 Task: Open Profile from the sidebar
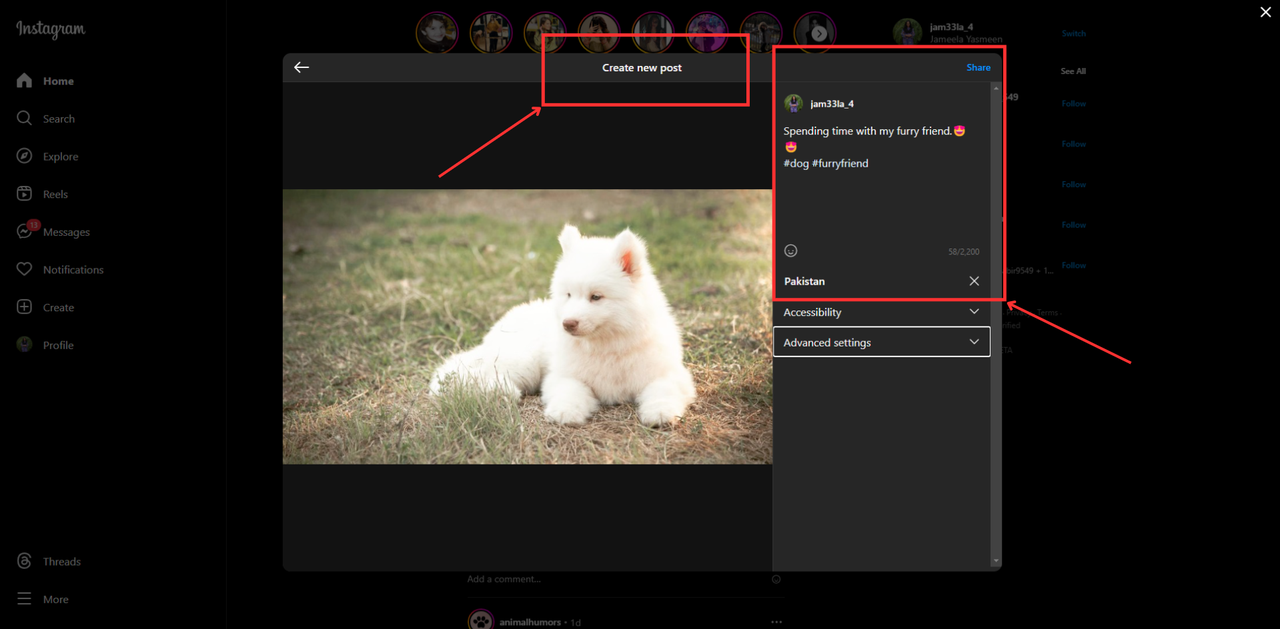45,345
